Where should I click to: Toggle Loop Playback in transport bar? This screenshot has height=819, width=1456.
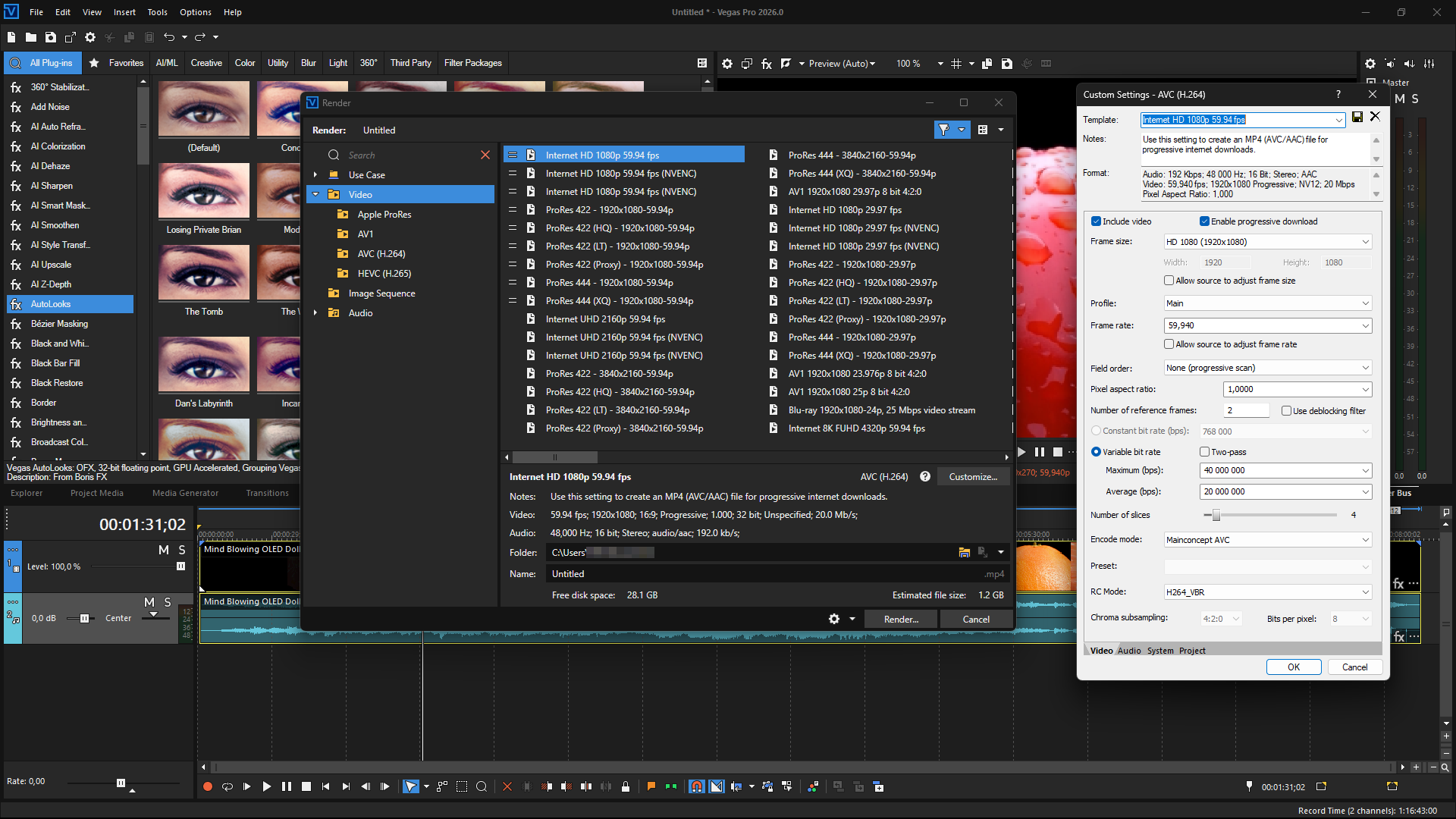click(x=227, y=787)
